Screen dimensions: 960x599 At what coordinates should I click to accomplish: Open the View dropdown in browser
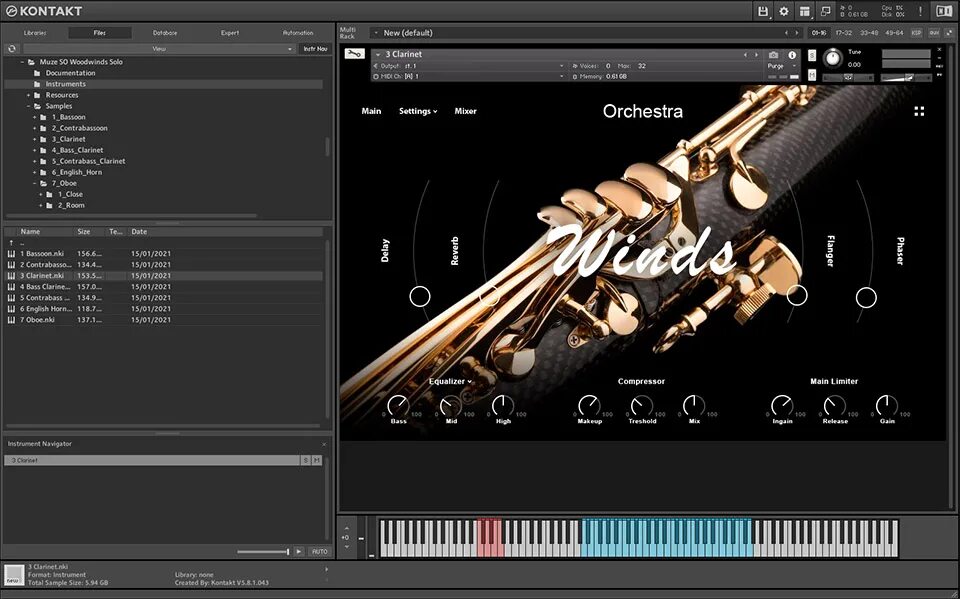coord(159,48)
